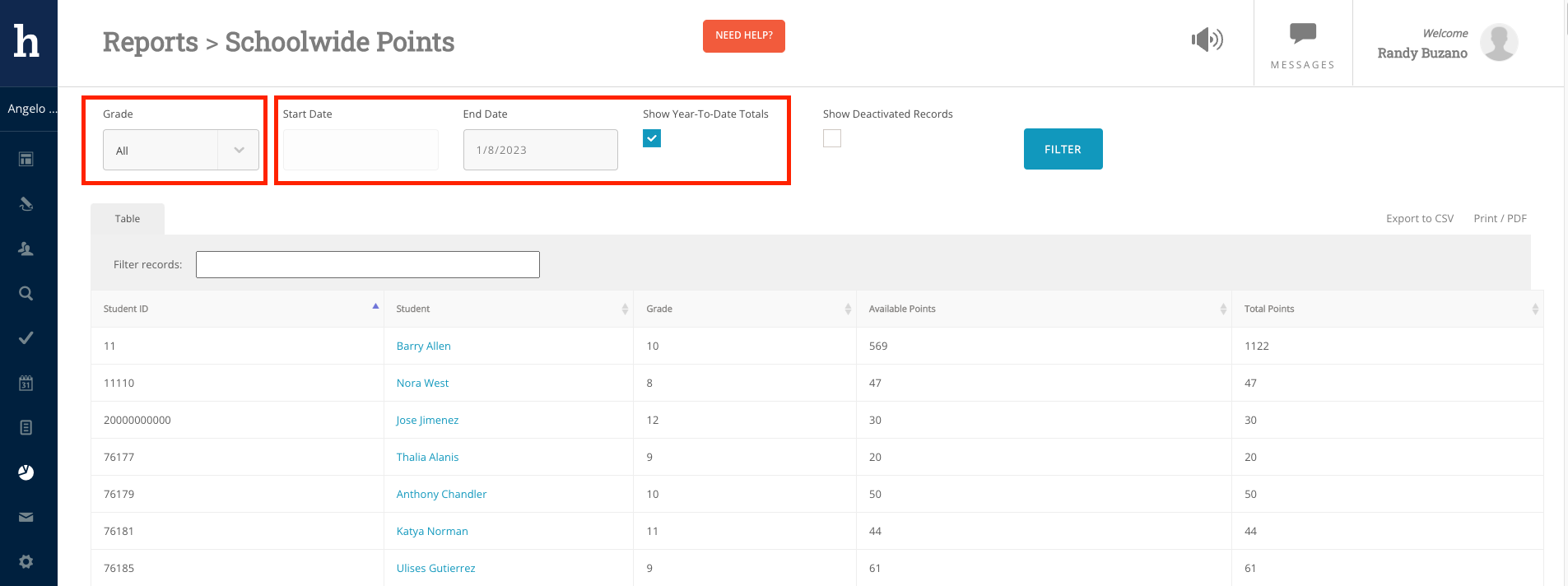Uncheck Show Year-To-Date Totals checkbox
1568x586 pixels.
[652, 138]
